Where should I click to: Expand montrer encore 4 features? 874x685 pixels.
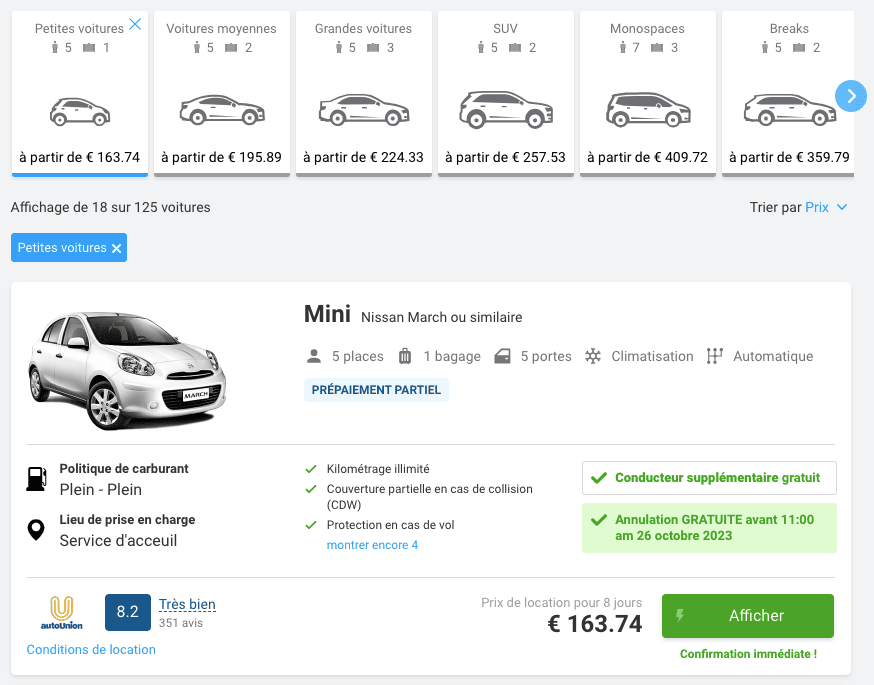[372, 545]
